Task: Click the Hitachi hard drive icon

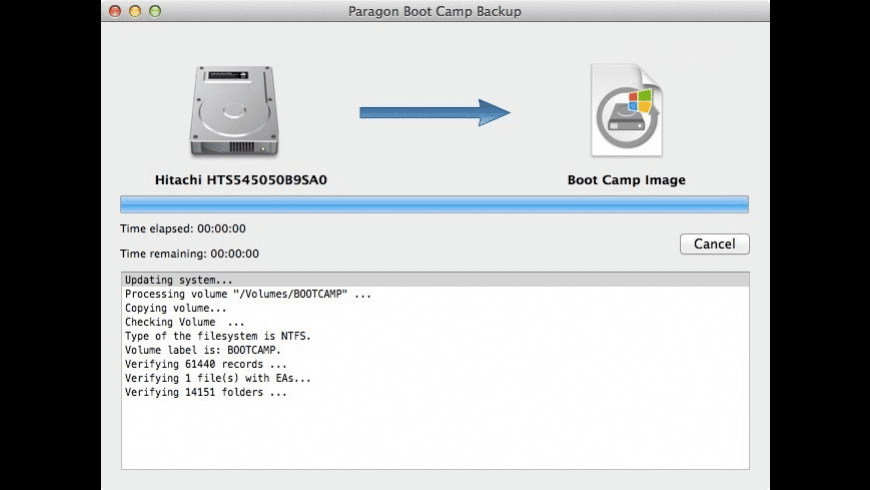Action: click(234, 111)
